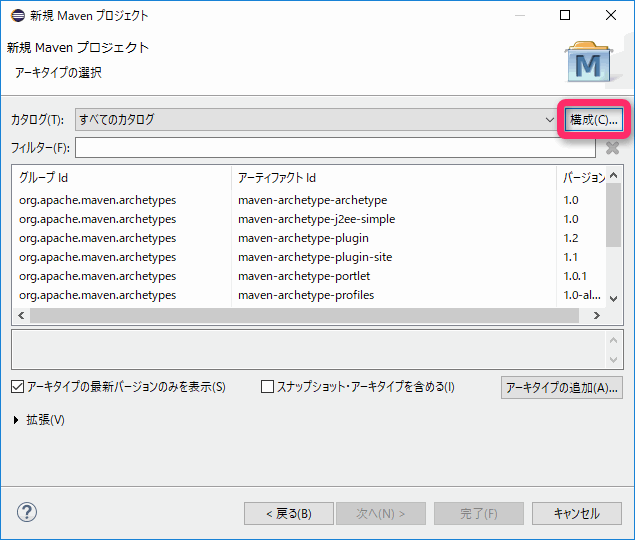
Task: Click the disabled 次へ(N) > button
Action: [x=381, y=514]
